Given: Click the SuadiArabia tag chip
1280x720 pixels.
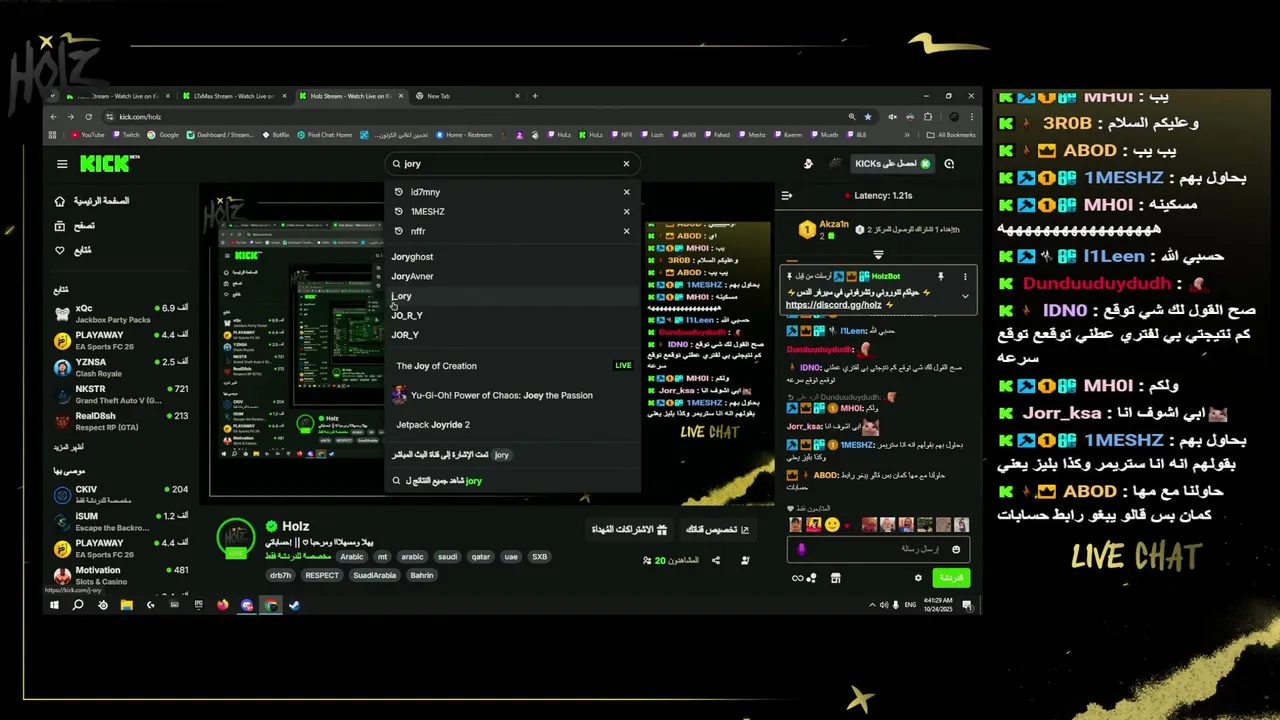Looking at the screenshot, I should click(375, 575).
